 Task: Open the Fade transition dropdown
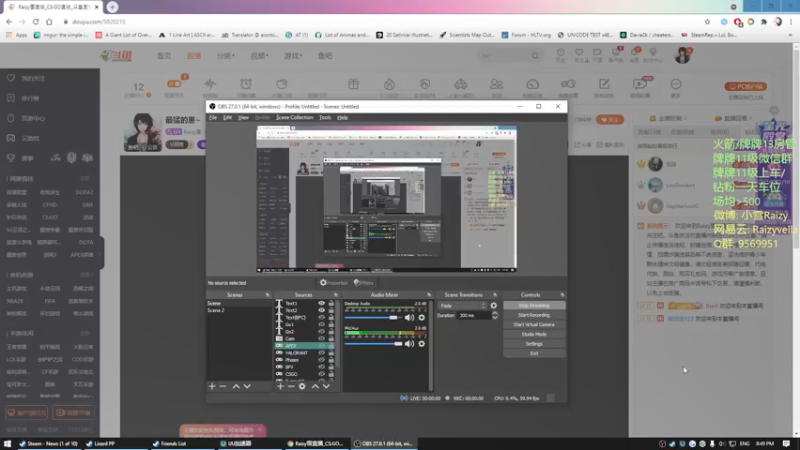click(x=462, y=306)
